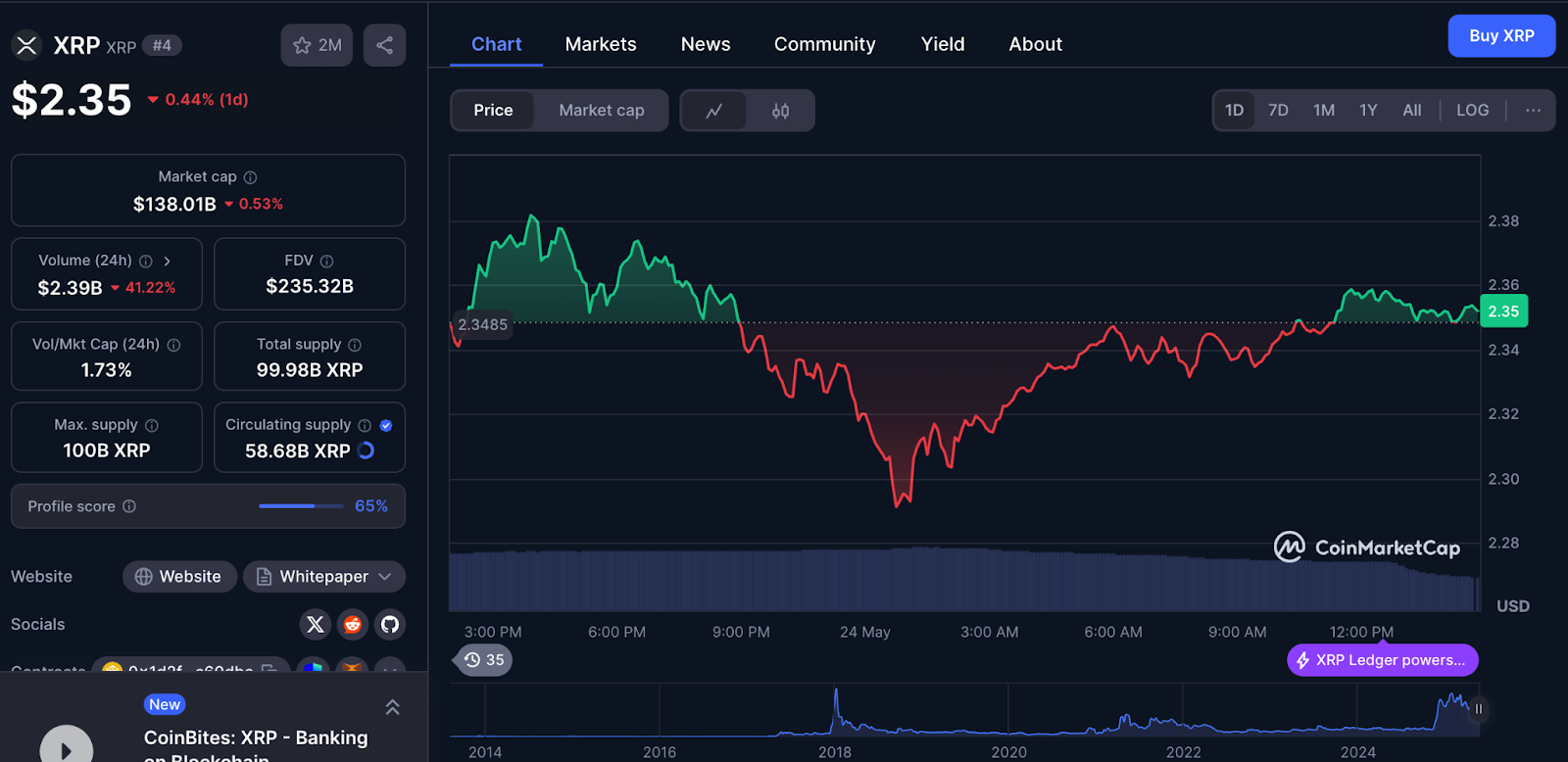Click the Buy XRP button
This screenshot has height=762, width=1568.
[x=1501, y=35]
